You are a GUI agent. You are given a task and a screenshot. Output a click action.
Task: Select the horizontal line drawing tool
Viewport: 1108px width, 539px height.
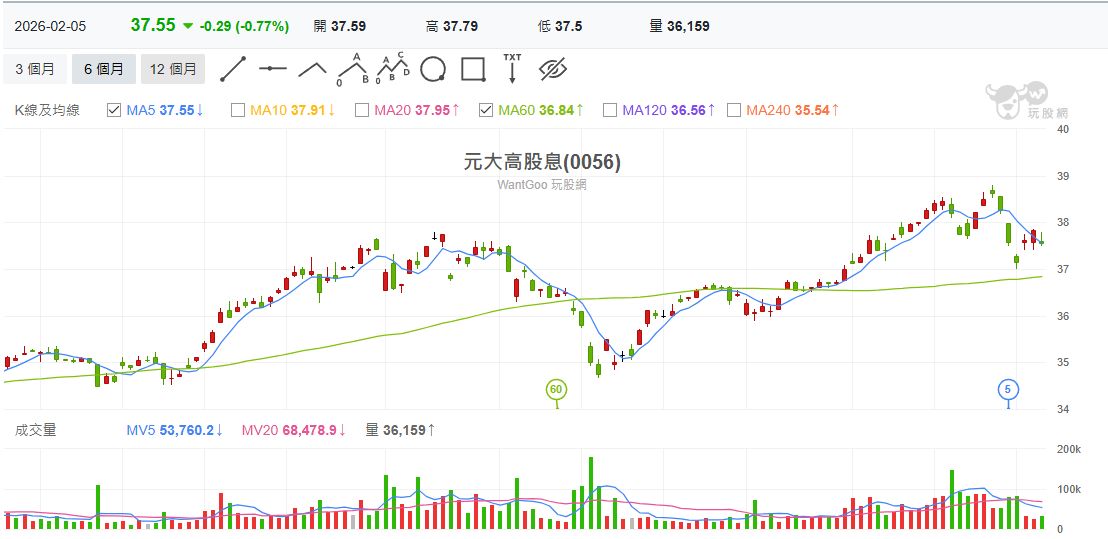click(272, 69)
